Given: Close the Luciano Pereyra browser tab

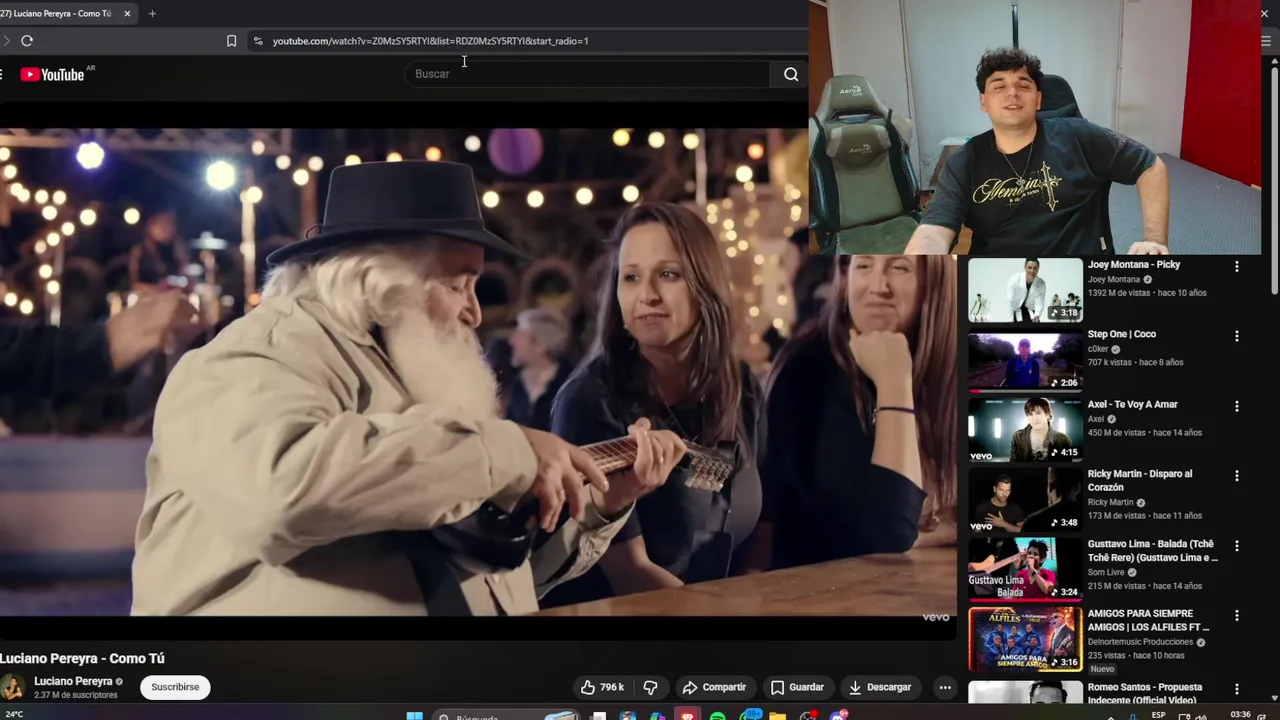Looking at the screenshot, I should coord(127,14).
